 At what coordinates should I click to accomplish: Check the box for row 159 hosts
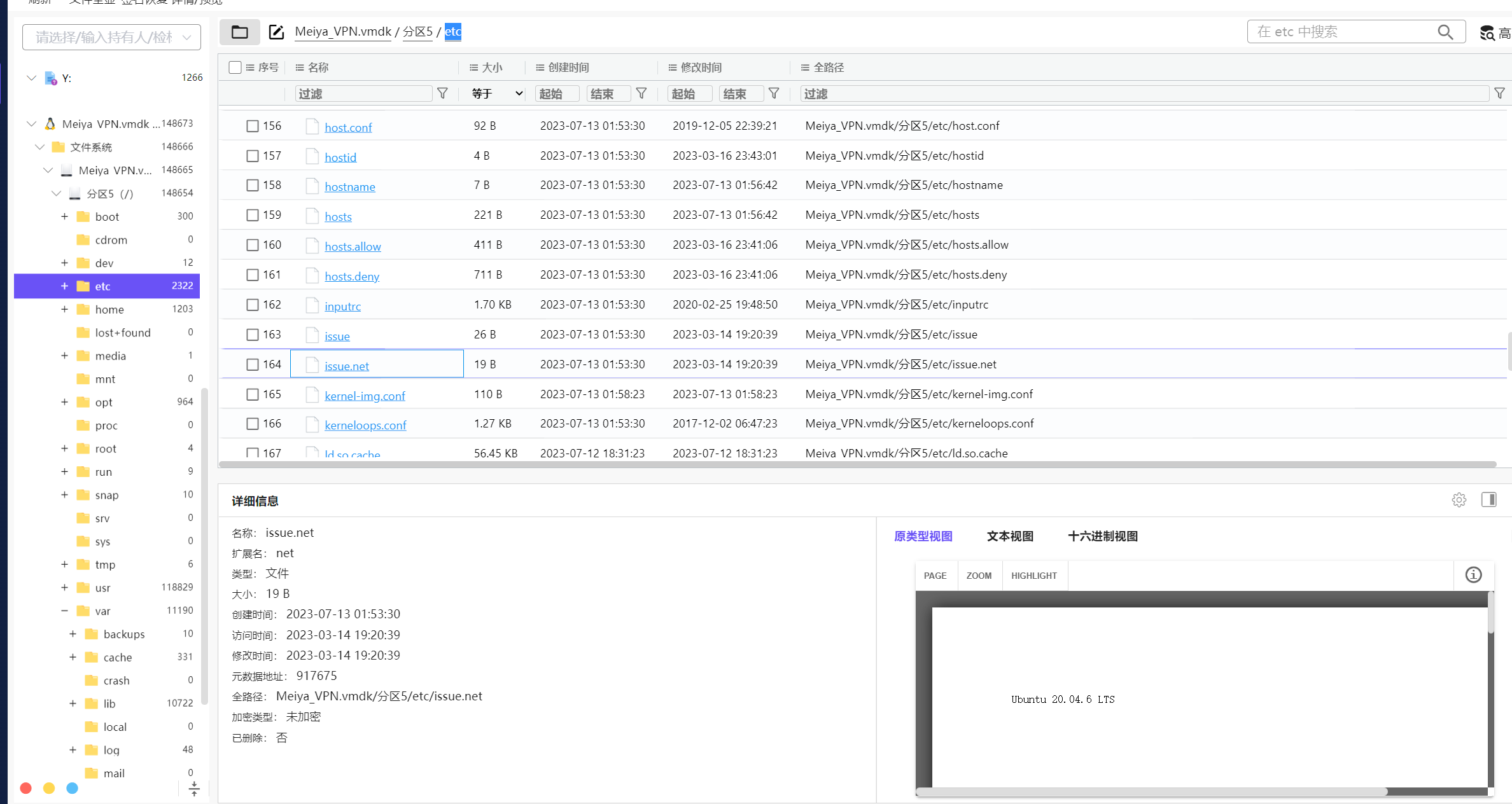[x=253, y=215]
